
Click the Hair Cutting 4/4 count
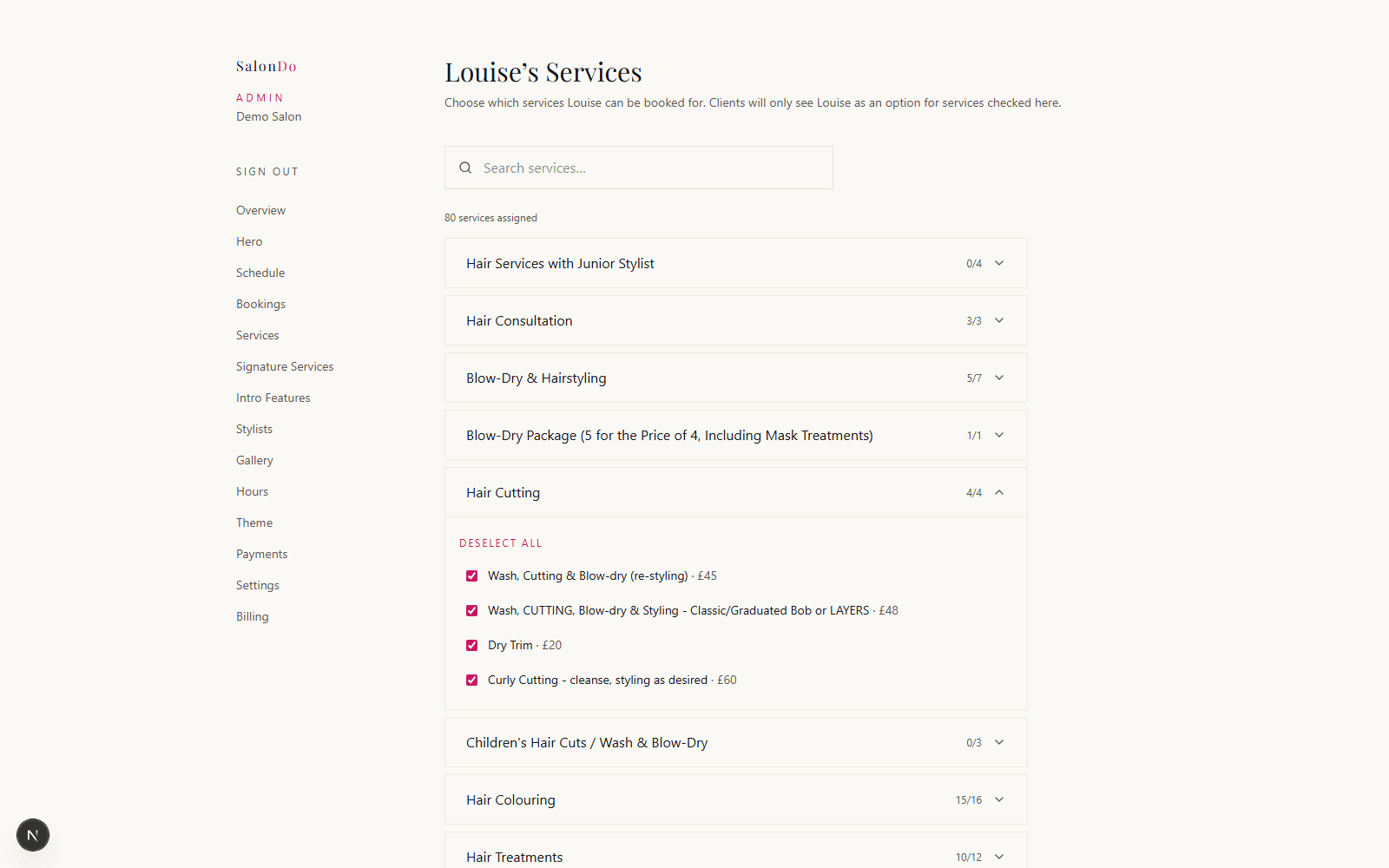point(974,493)
